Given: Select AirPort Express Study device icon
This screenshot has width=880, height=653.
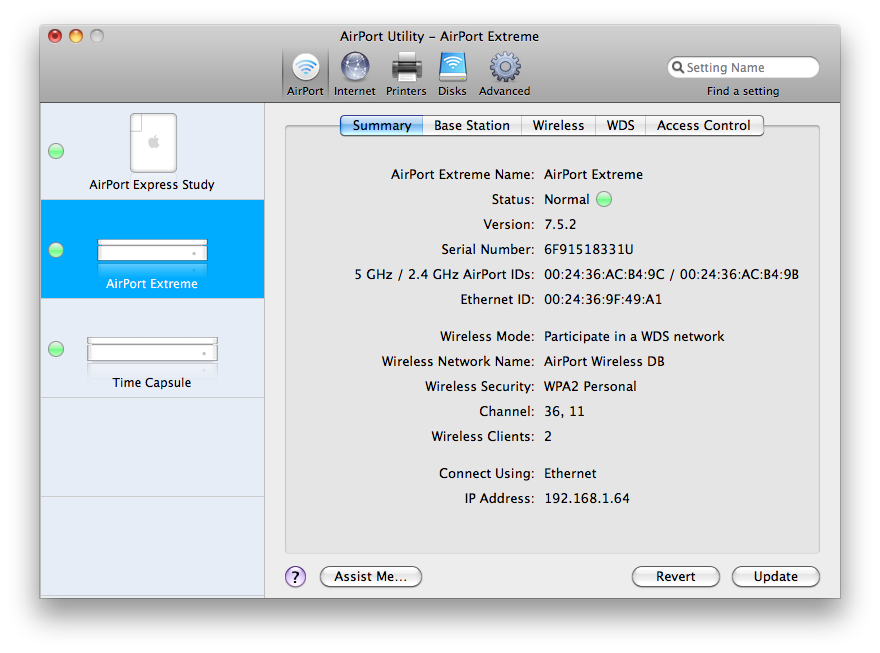Looking at the screenshot, I should point(153,142).
